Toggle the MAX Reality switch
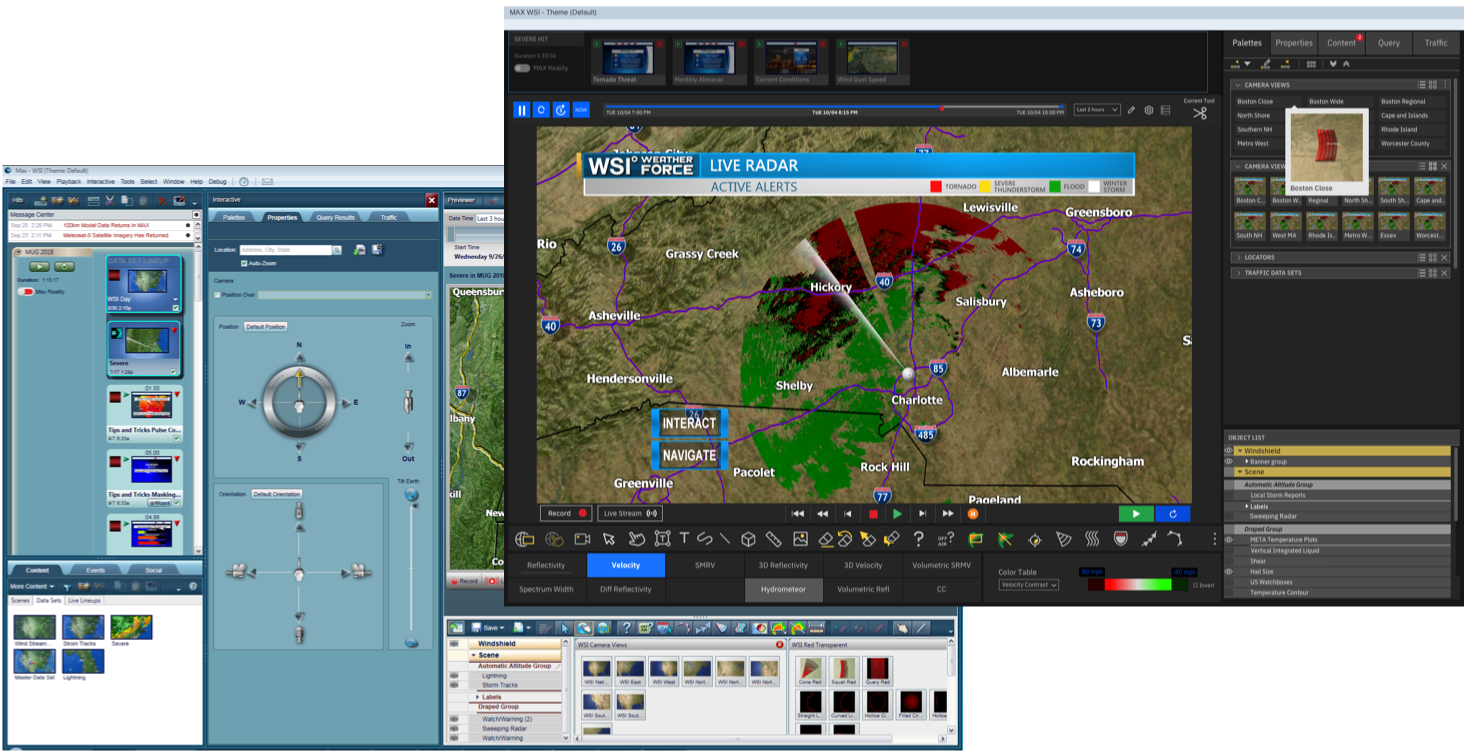This screenshot has height=752, width=1469. 522,68
